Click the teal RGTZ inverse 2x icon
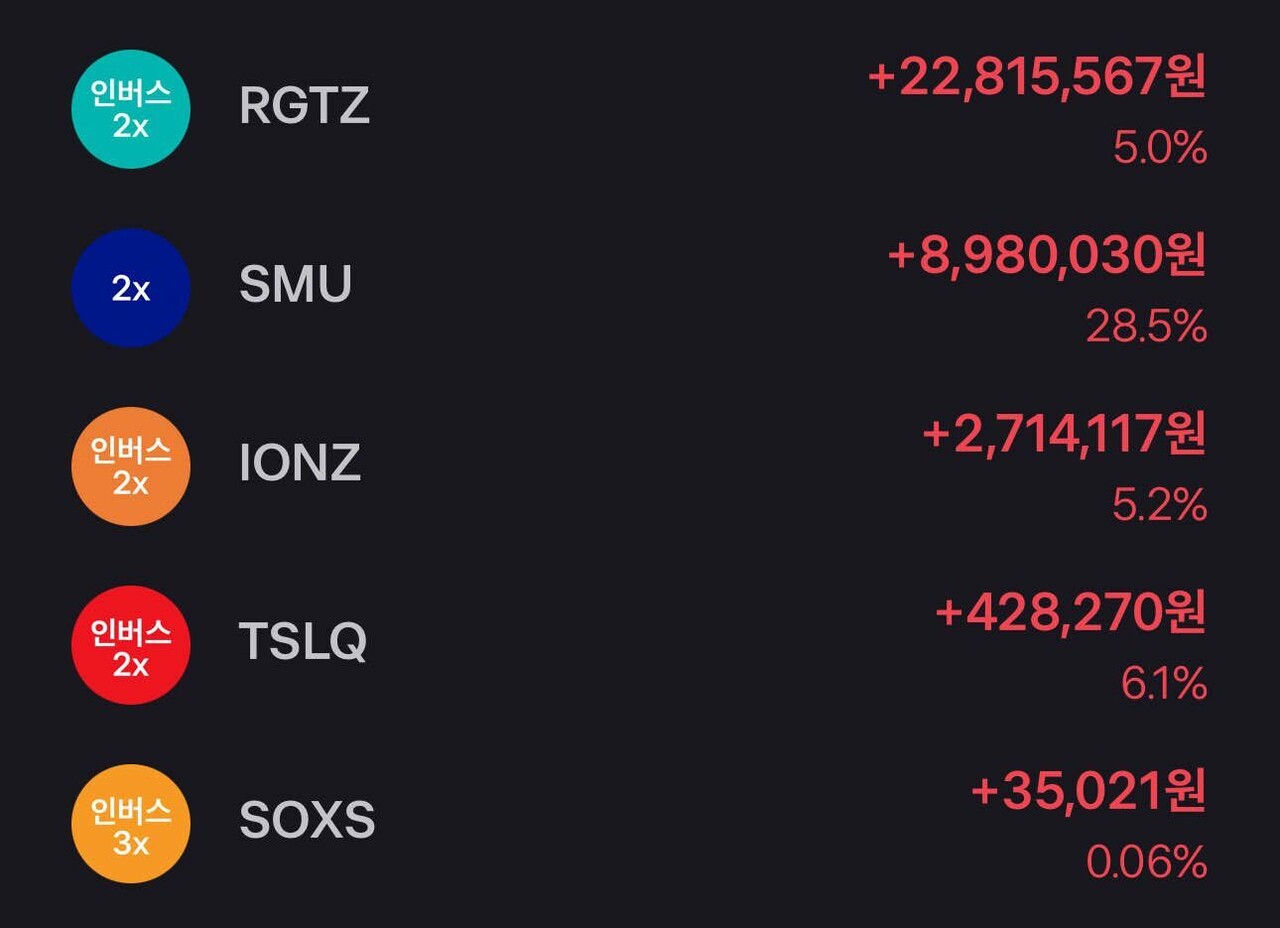1280x928 pixels. click(x=130, y=109)
